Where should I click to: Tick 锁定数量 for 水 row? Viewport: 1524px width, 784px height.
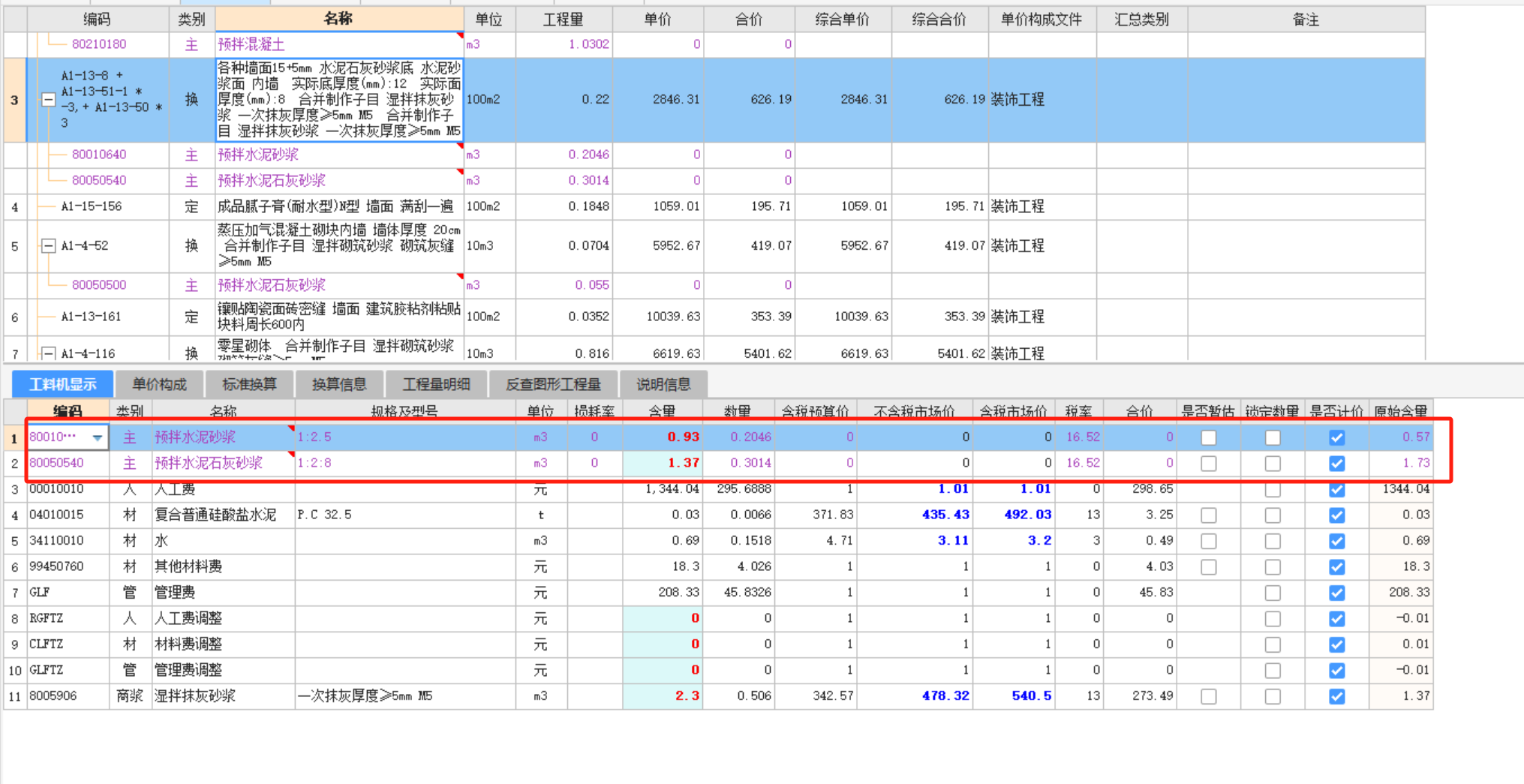[1273, 541]
